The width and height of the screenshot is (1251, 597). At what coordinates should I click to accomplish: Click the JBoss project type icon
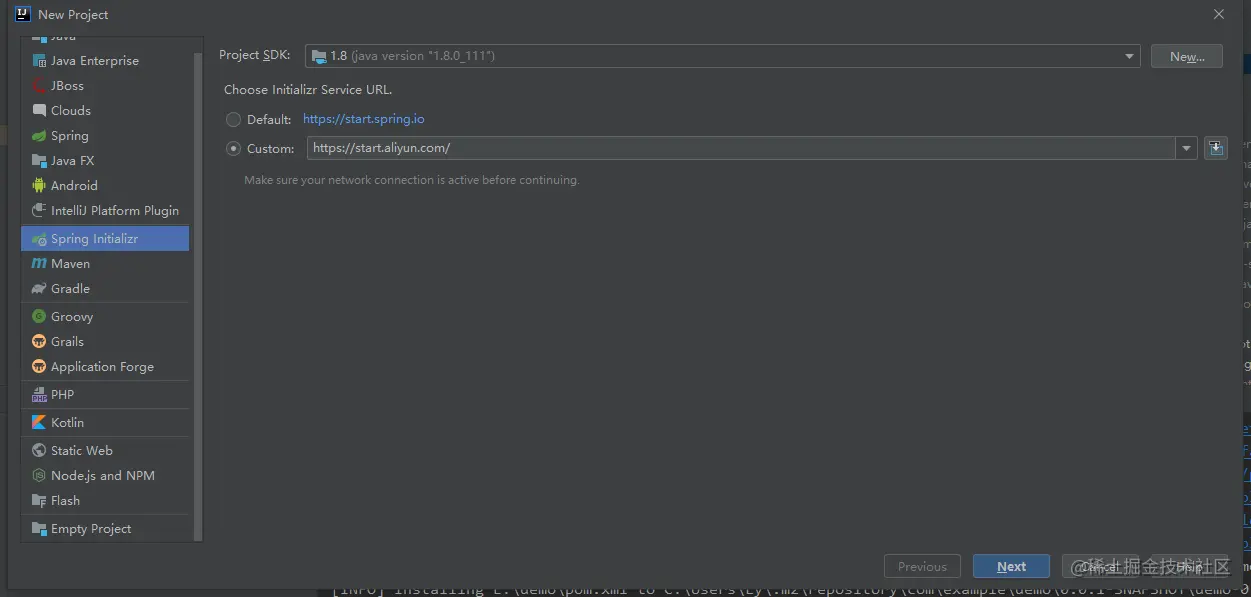point(39,86)
